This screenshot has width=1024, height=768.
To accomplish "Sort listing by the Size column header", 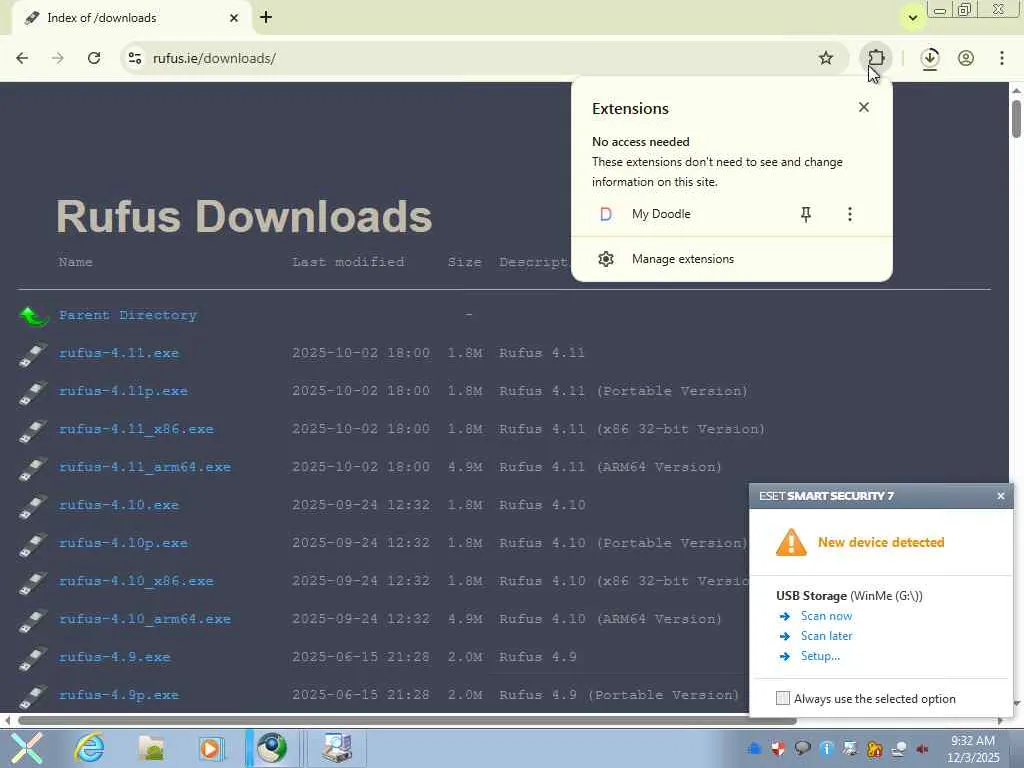I will pyautogui.click(x=464, y=262).
